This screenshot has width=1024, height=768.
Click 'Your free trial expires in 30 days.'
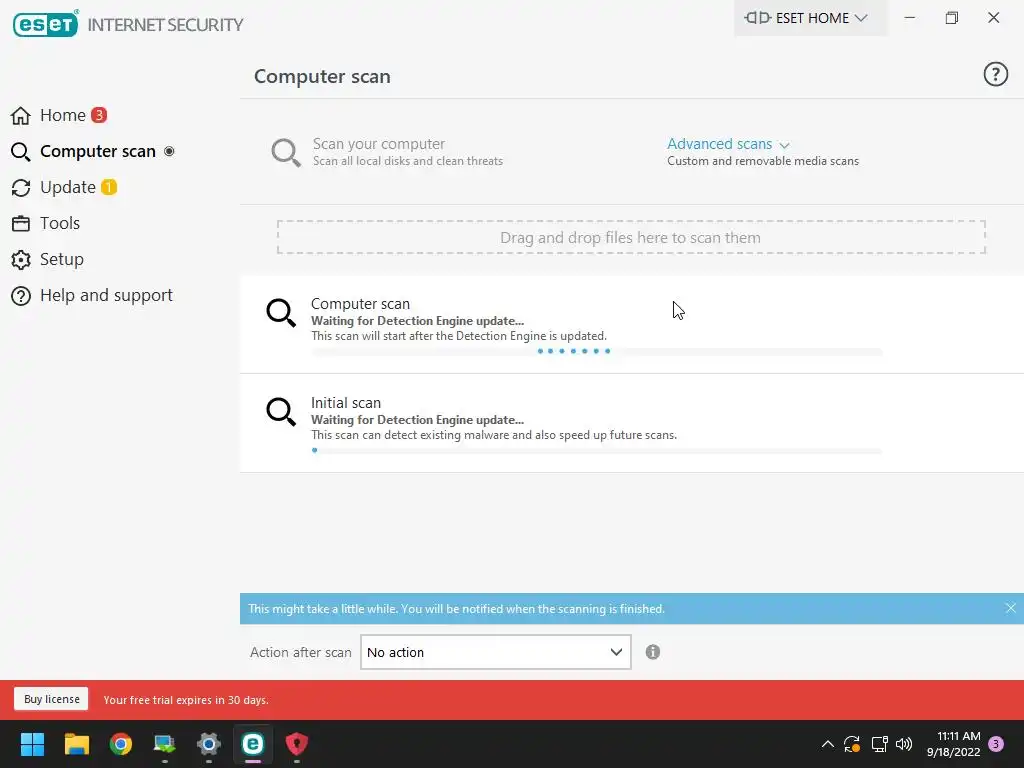coord(185,699)
